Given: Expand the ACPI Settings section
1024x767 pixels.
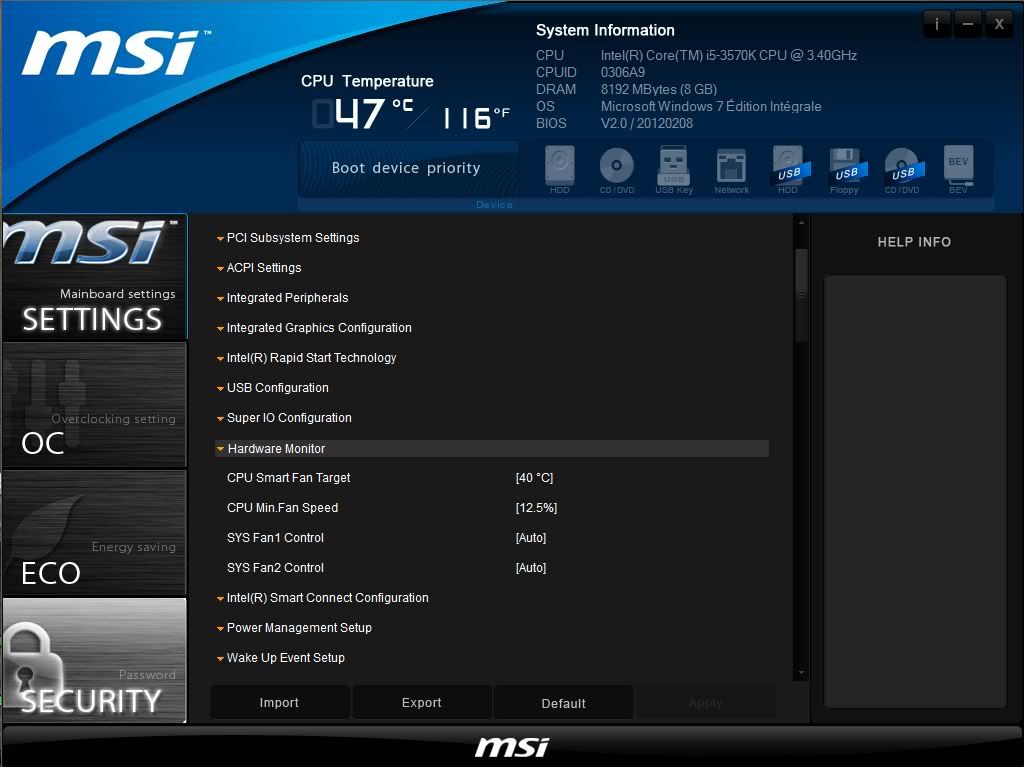Looking at the screenshot, I should point(264,268).
